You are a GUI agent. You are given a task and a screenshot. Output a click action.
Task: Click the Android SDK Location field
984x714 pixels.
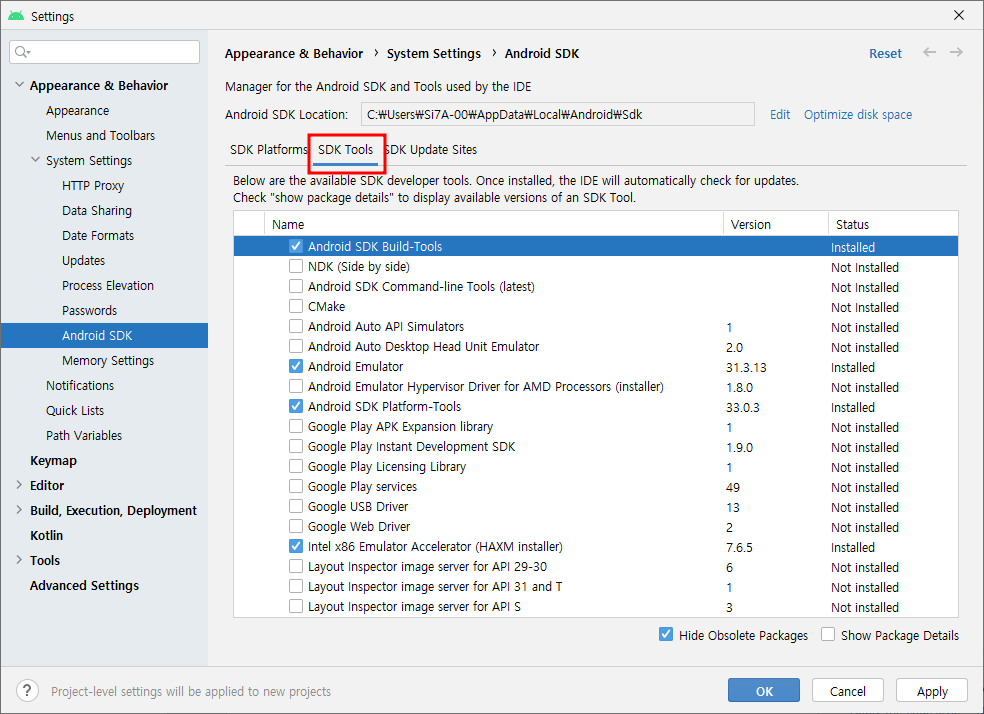[x=558, y=114]
